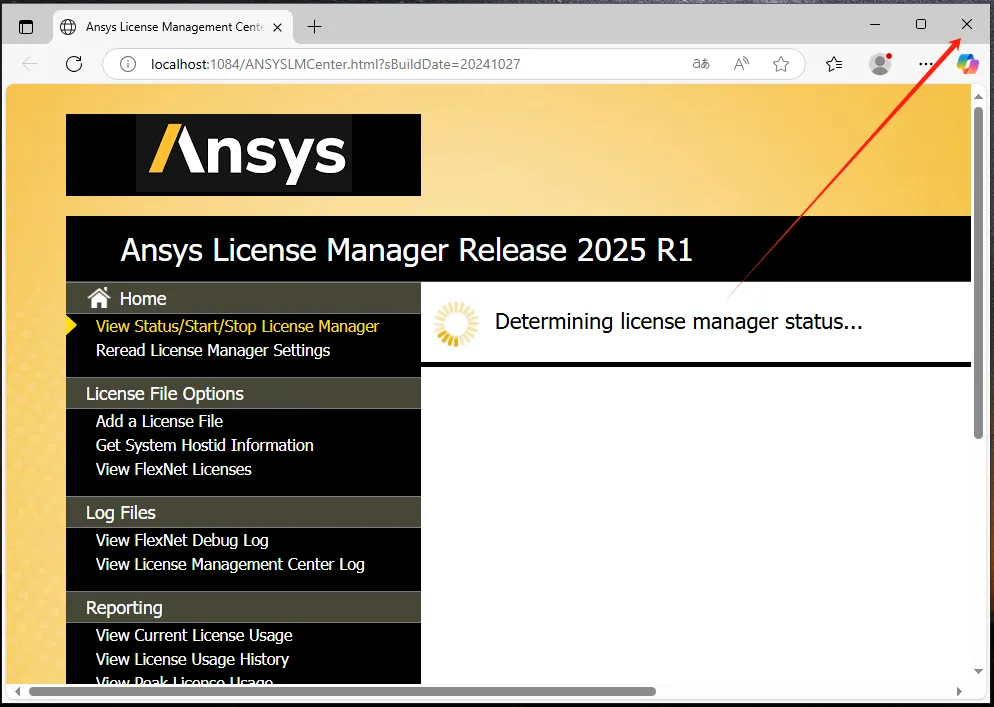Click the scroll down arrow
Image resolution: width=994 pixels, height=707 pixels.
[x=978, y=671]
